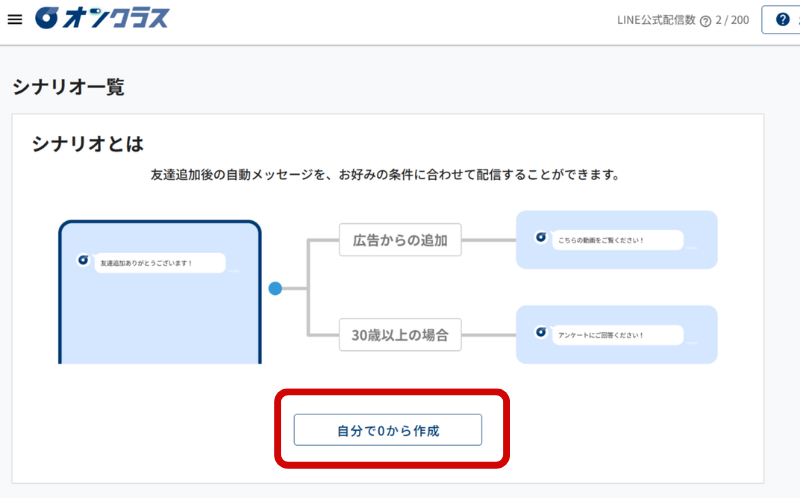Click the シナリオ一覧 page heading

pos(68,87)
